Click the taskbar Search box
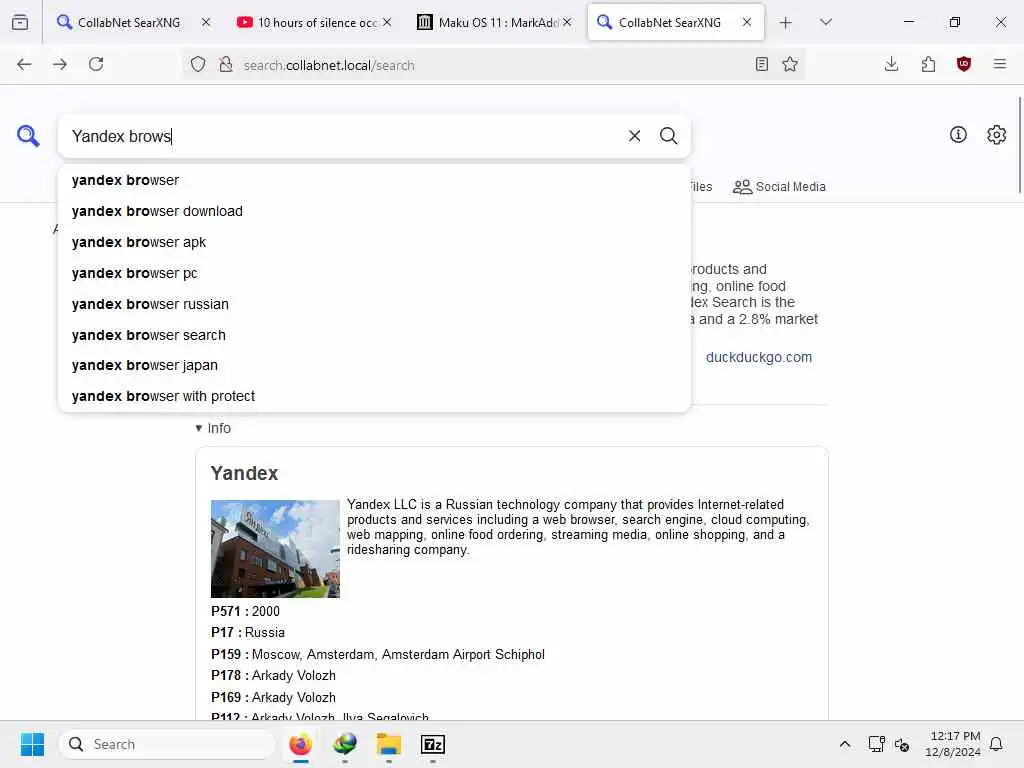1024x768 pixels. (x=167, y=744)
